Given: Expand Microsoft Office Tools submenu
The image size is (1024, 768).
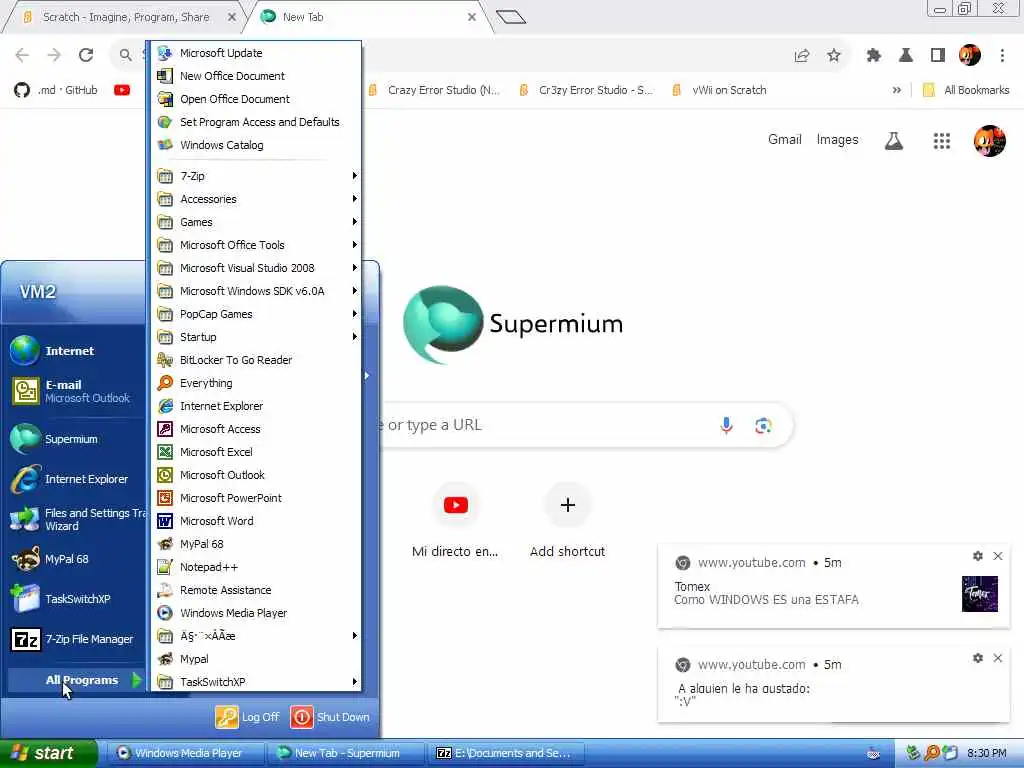Looking at the screenshot, I should tap(256, 245).
